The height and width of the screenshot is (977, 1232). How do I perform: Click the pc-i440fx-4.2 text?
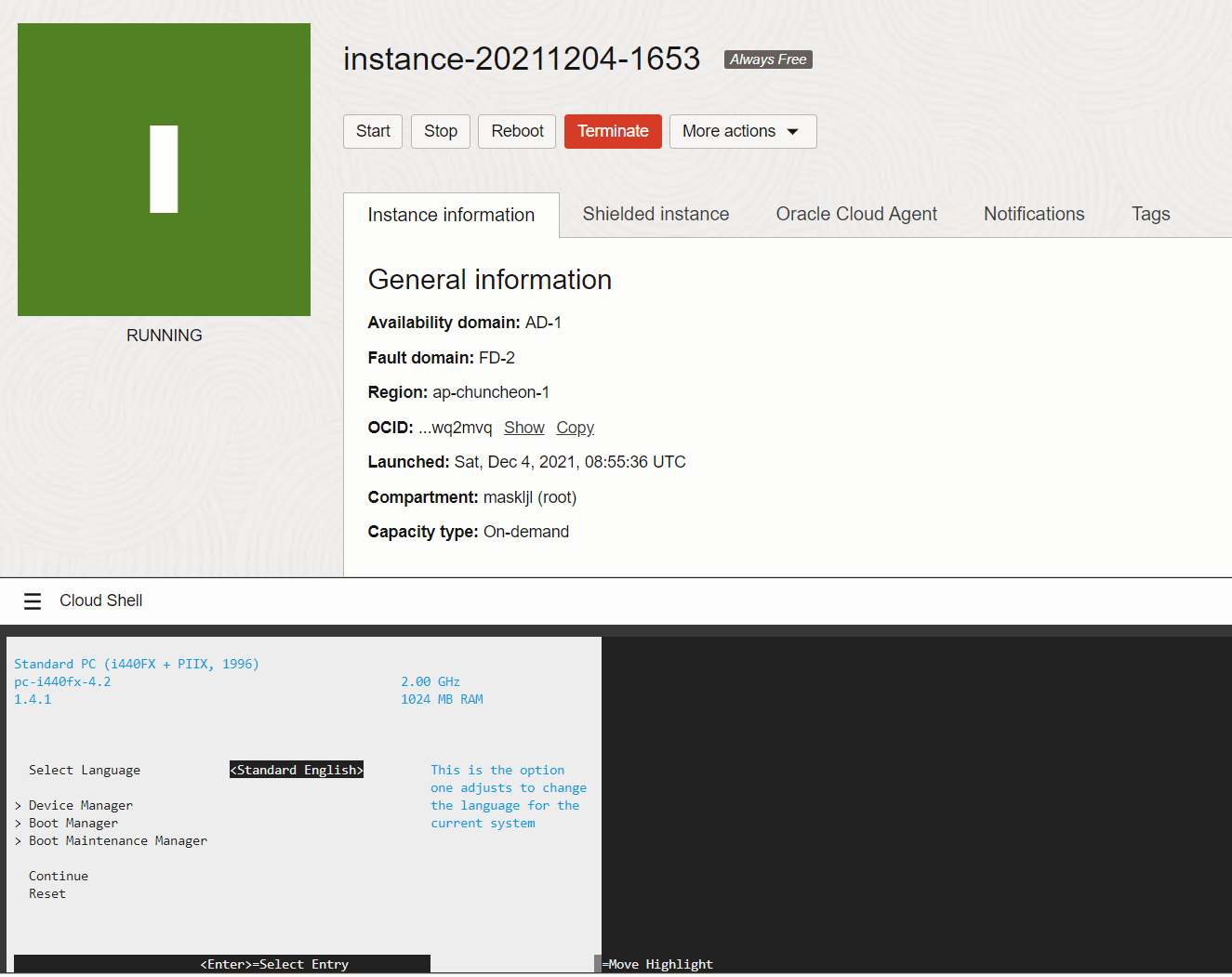tap(62, 681)
